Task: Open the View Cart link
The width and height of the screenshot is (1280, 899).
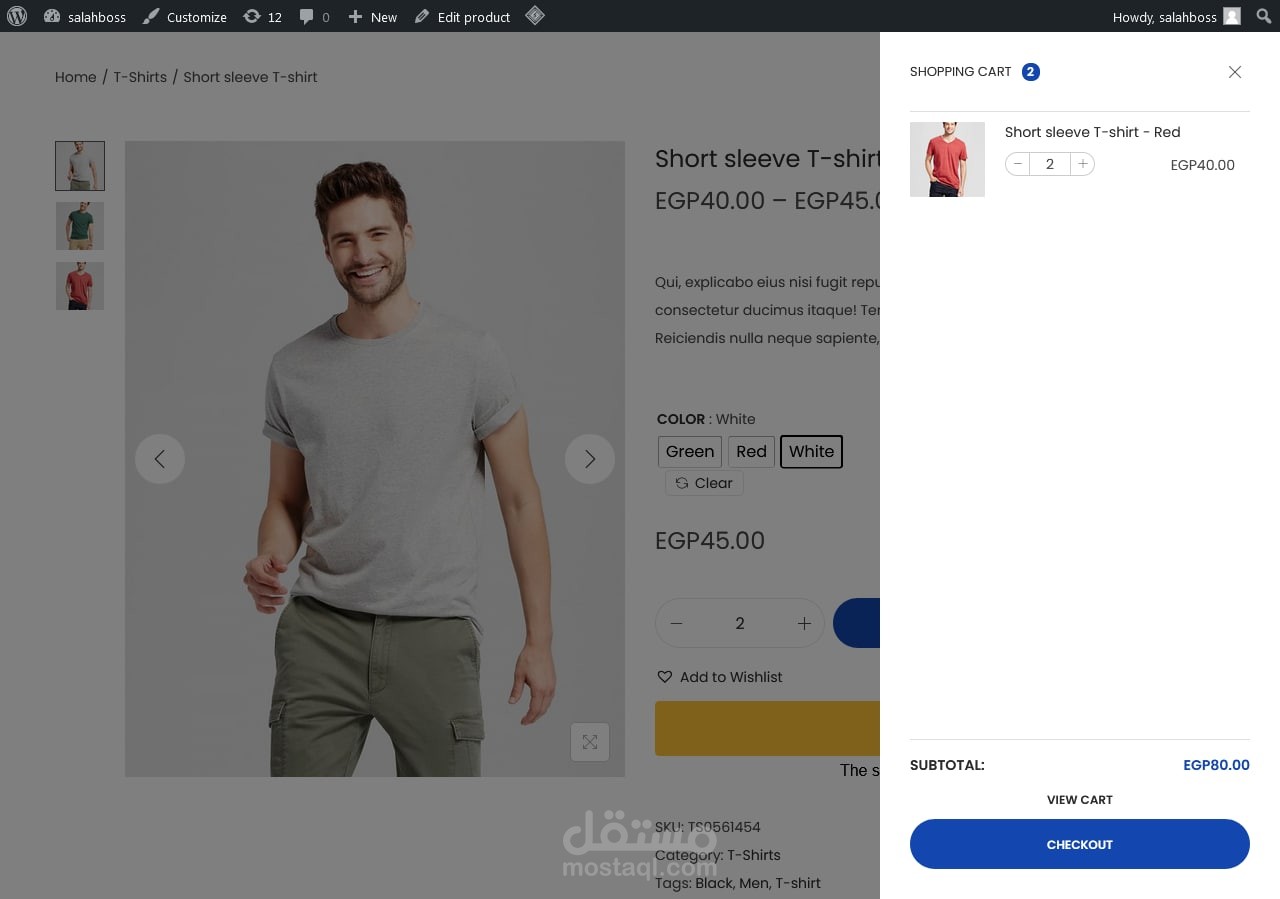Action: [1079, 800]
